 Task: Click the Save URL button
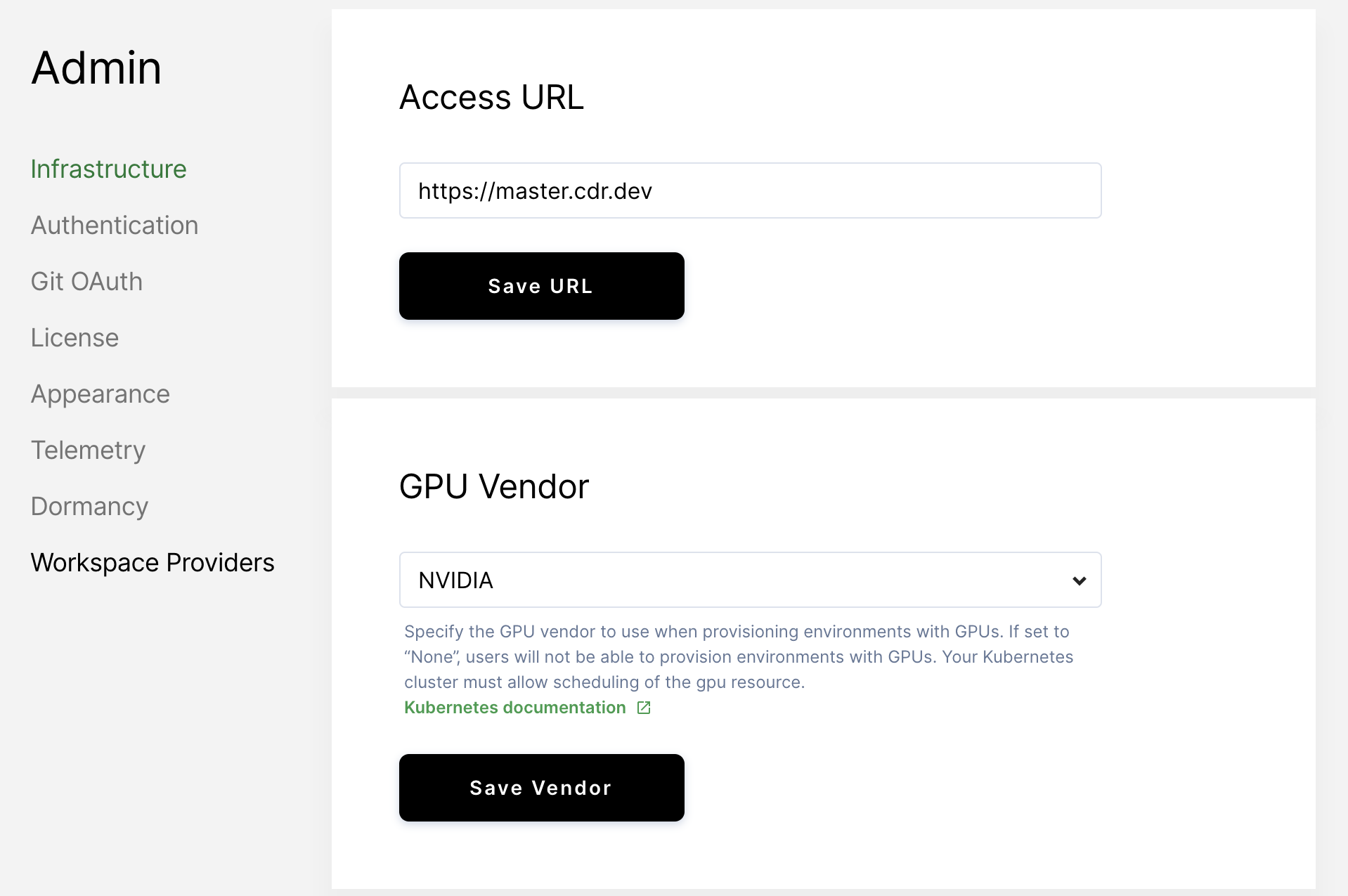coord(540,286)
